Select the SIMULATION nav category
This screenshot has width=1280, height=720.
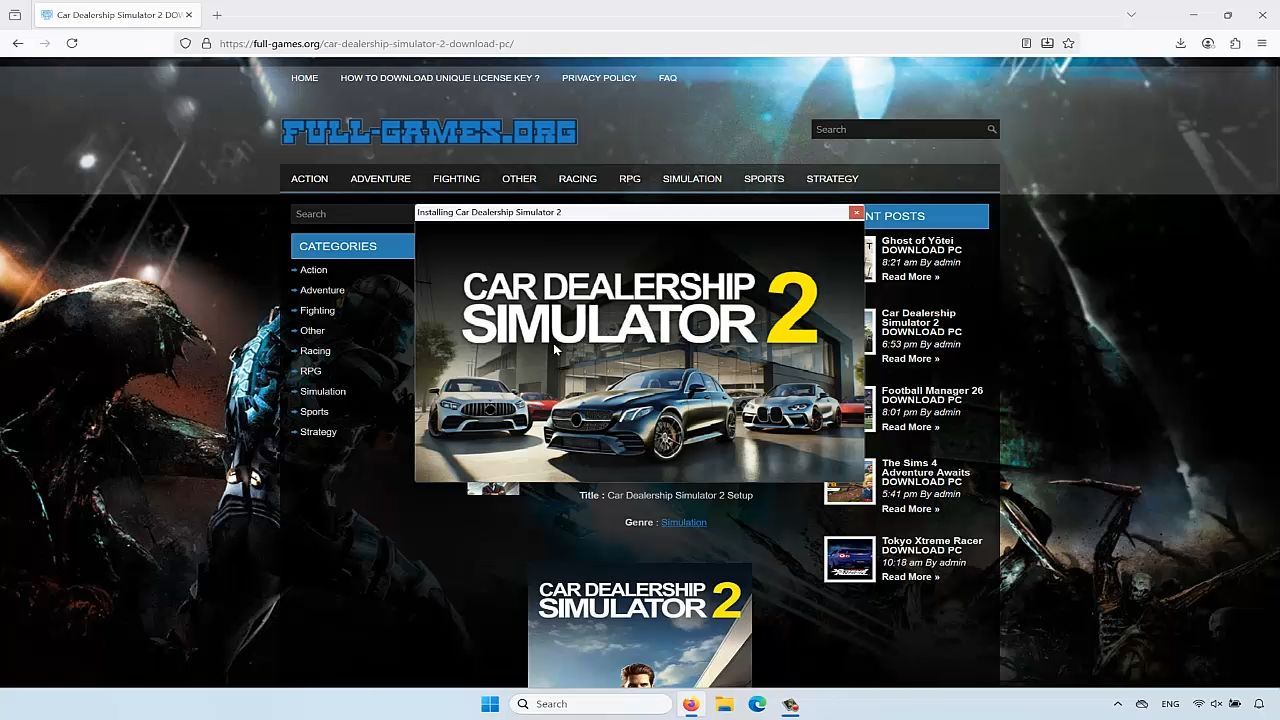[692, 179]
